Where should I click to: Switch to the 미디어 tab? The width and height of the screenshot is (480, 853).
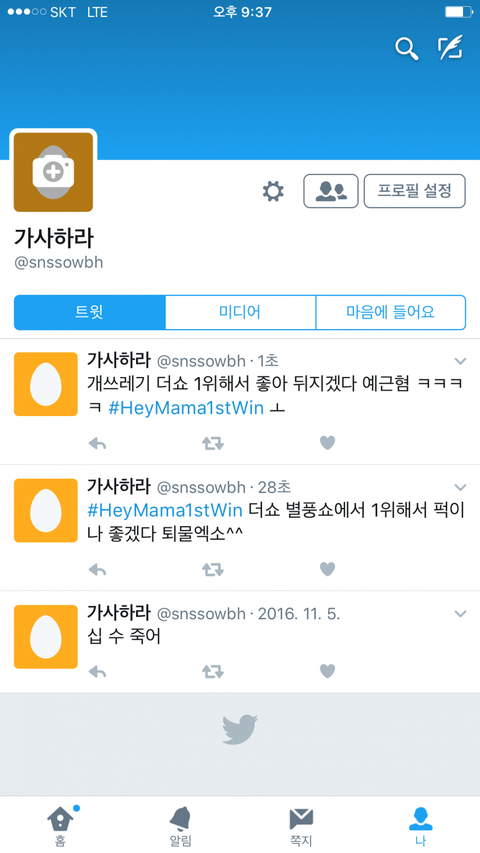click(240, 312)
